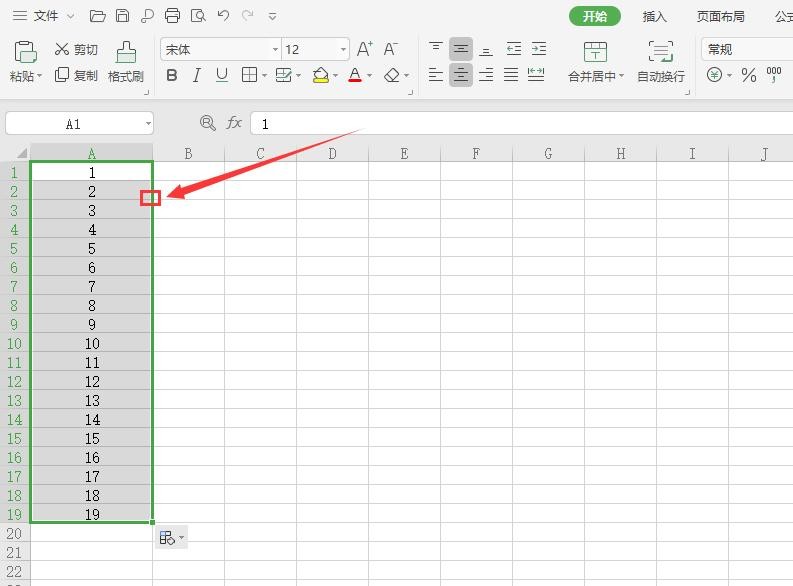Click the percent style icon
Screen dimensions: 793x586
tap(748, 75)
